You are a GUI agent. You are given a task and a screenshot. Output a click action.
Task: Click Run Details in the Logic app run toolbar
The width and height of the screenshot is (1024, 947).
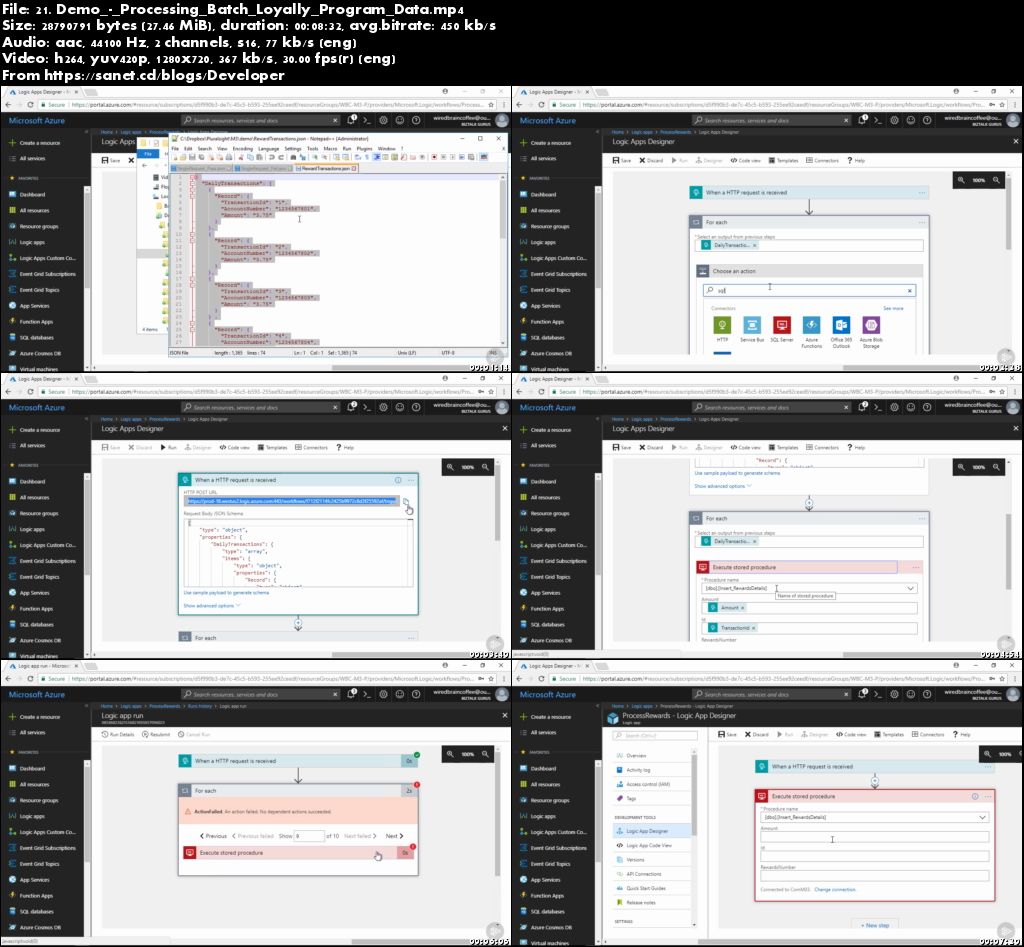(118, 735)
